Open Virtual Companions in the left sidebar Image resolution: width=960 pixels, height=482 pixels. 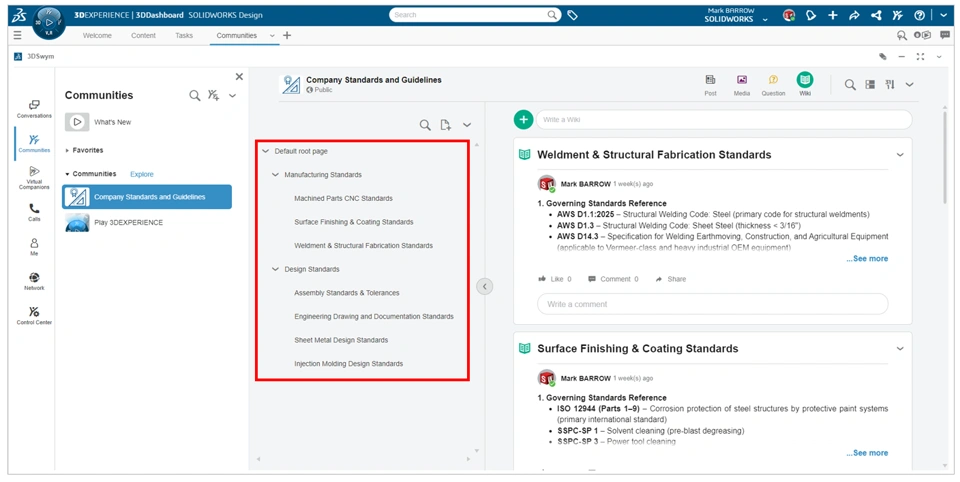[x=34, y=178]
